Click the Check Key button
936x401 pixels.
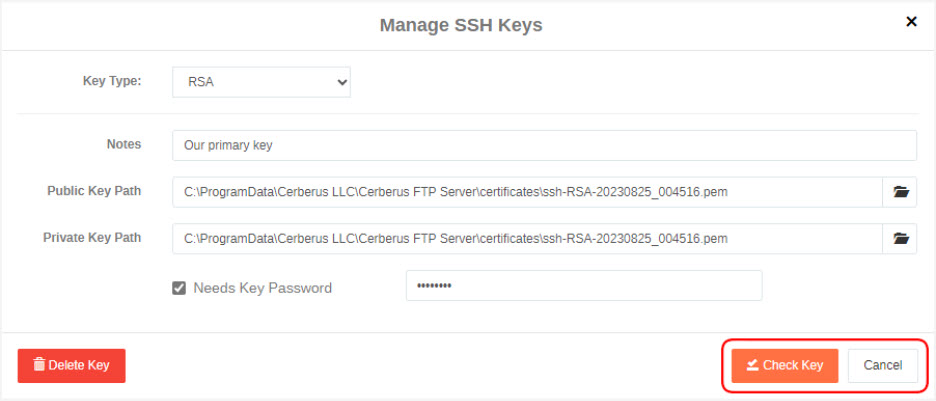point(785,365)
